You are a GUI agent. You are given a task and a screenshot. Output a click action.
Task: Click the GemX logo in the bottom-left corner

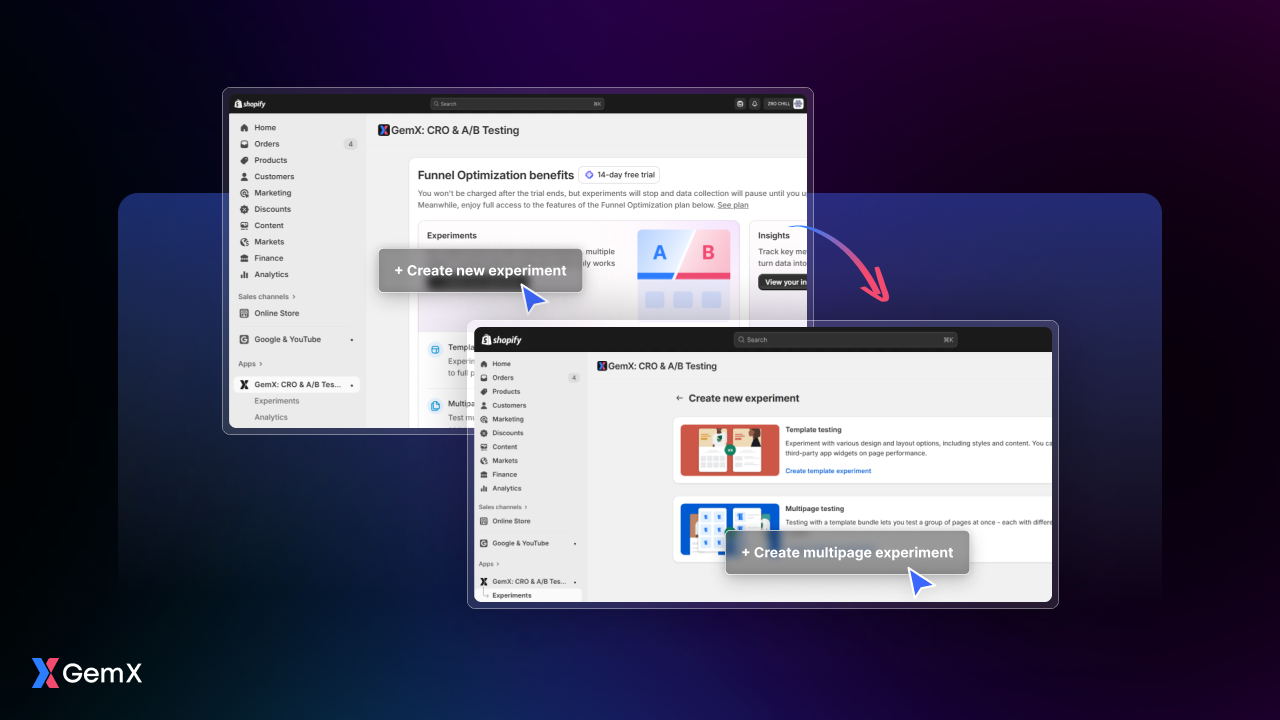86,673
